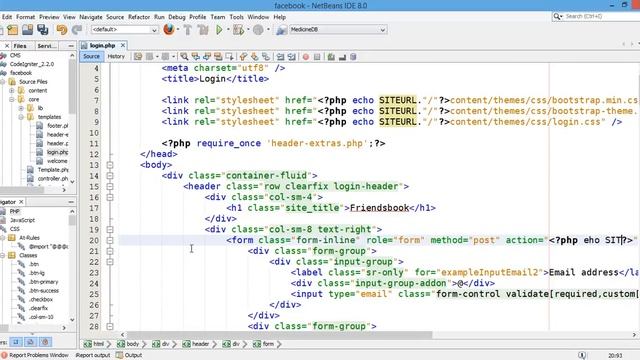Click the Open Project toolbar icon

tap(27, 30)
